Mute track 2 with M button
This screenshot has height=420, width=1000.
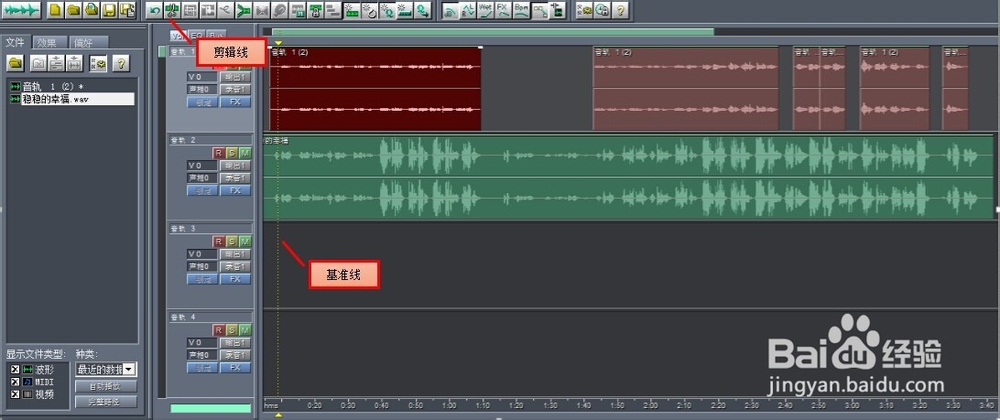tap(246, 153)
